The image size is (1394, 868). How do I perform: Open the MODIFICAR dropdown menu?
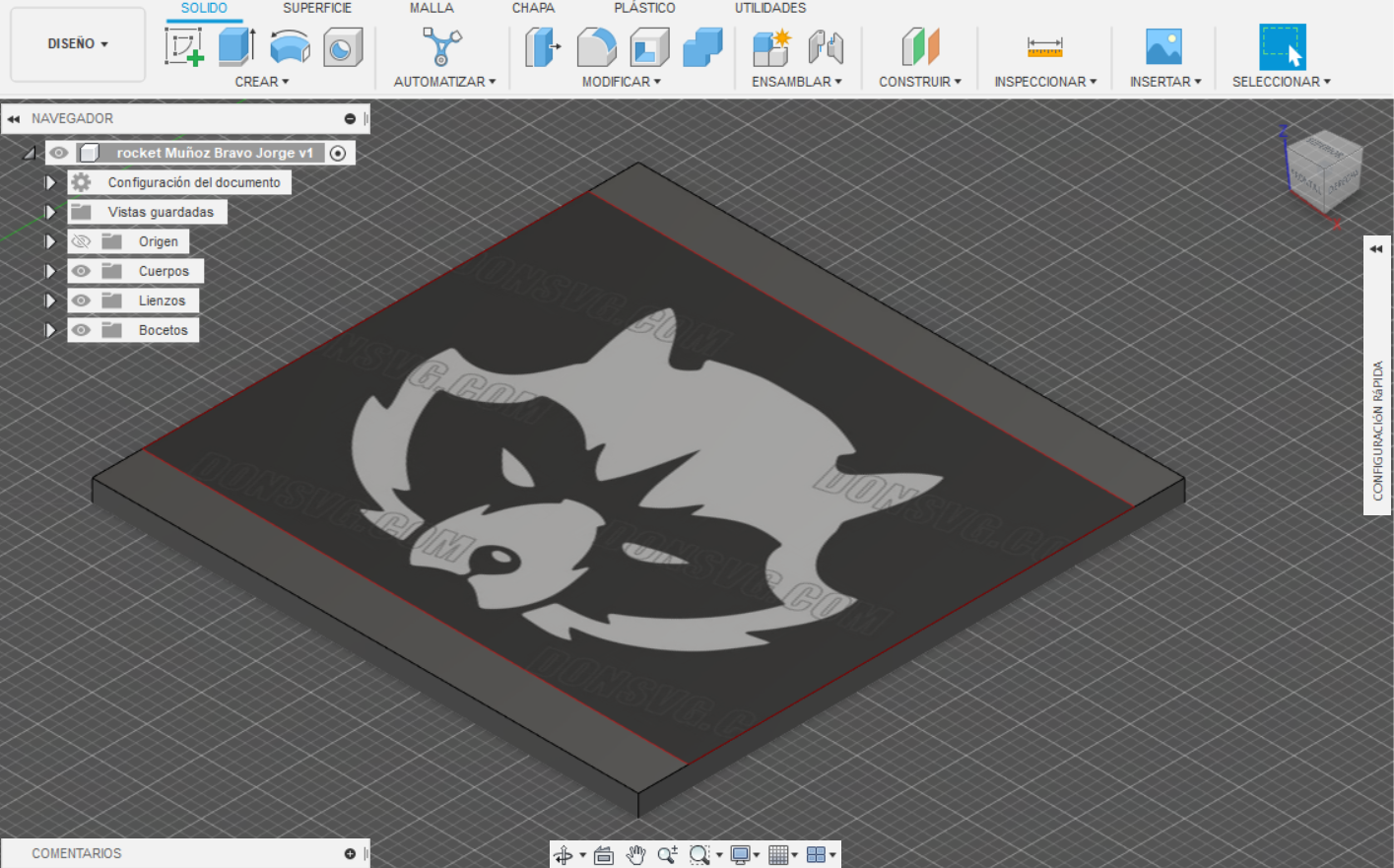click(x=622, y=82)
